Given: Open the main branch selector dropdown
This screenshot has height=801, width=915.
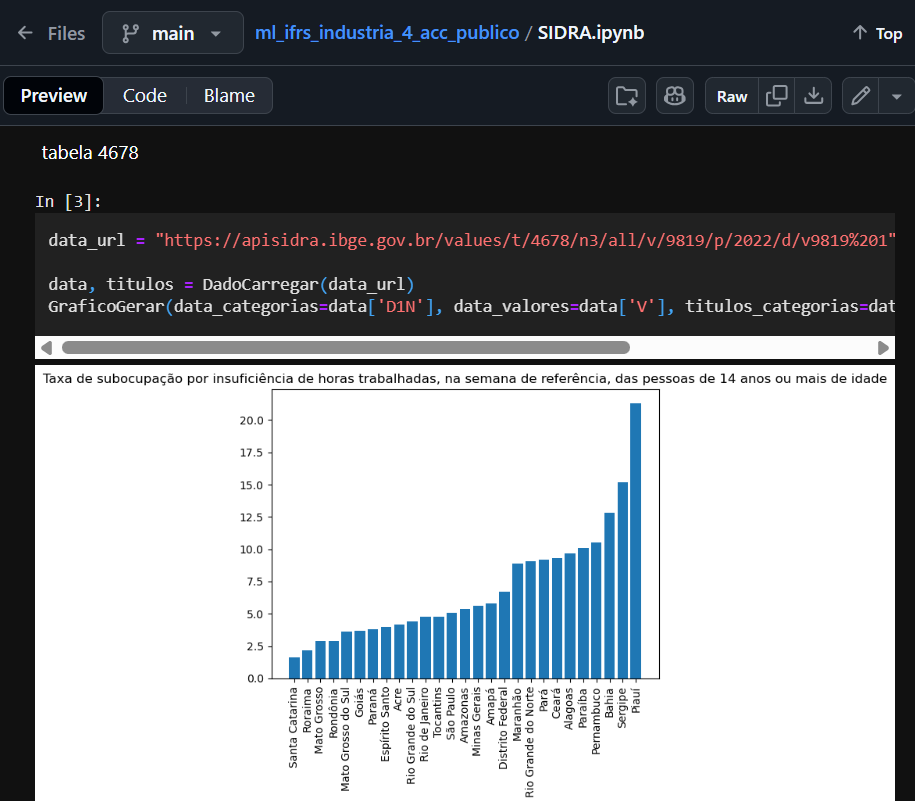Looking at the screenshot, I should click(172, 33).
